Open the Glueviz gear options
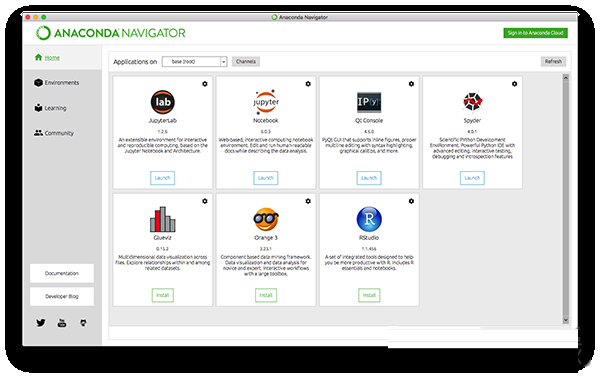Viewport: 600px width, 378px height. click(x=205, y=201)
